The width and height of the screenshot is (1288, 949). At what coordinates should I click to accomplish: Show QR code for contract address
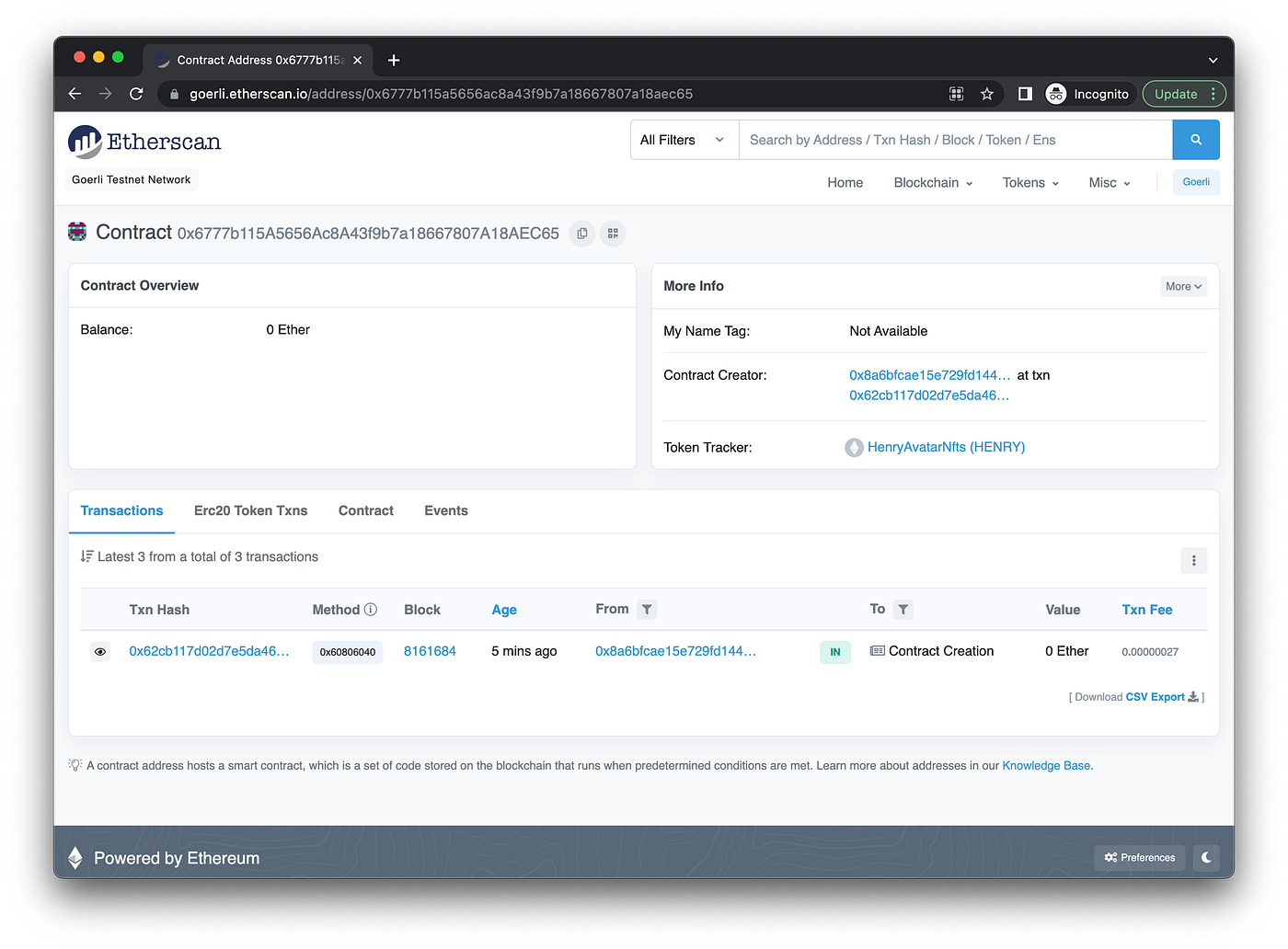(613, 234)
